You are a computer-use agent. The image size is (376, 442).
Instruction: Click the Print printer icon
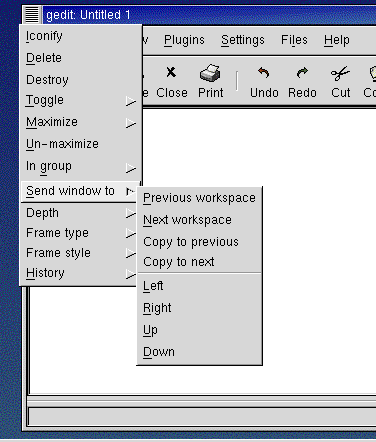coord(210,73)
